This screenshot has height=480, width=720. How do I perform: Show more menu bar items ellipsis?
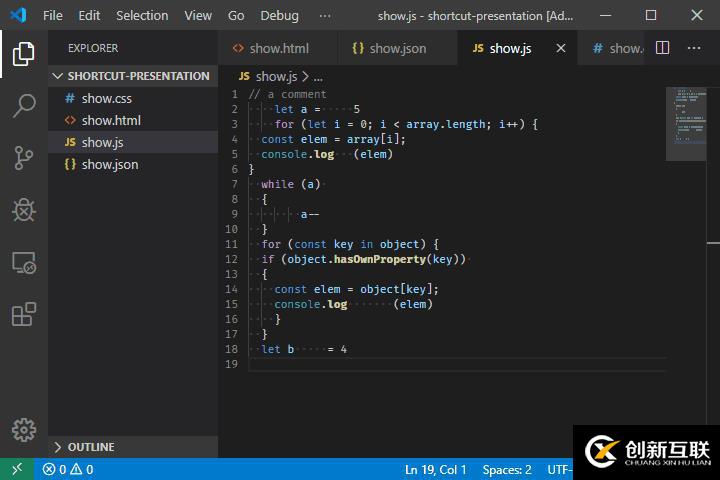tap(325, 16)
